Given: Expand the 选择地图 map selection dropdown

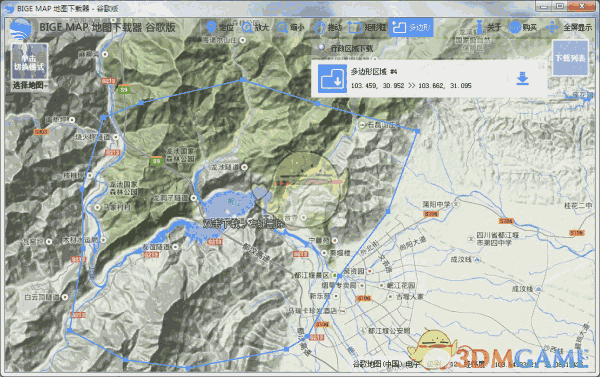Looking at the screenshot, I should [30, 85].
